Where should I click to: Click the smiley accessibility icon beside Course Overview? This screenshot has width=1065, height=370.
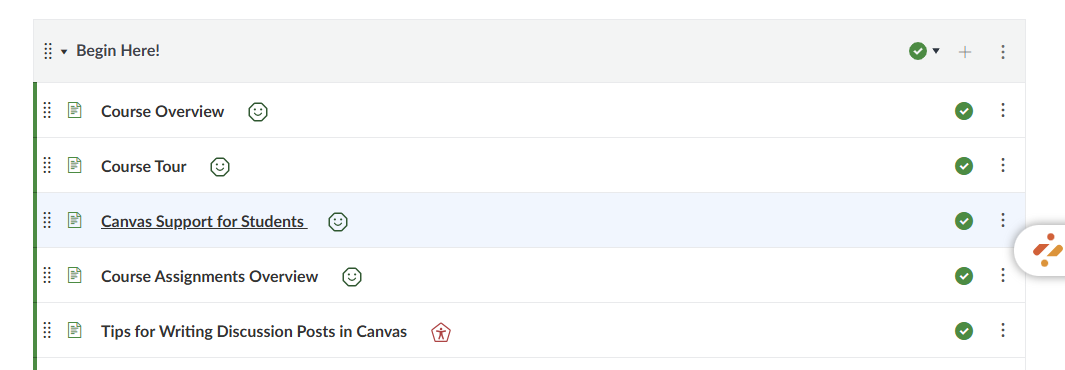(257, 111)
